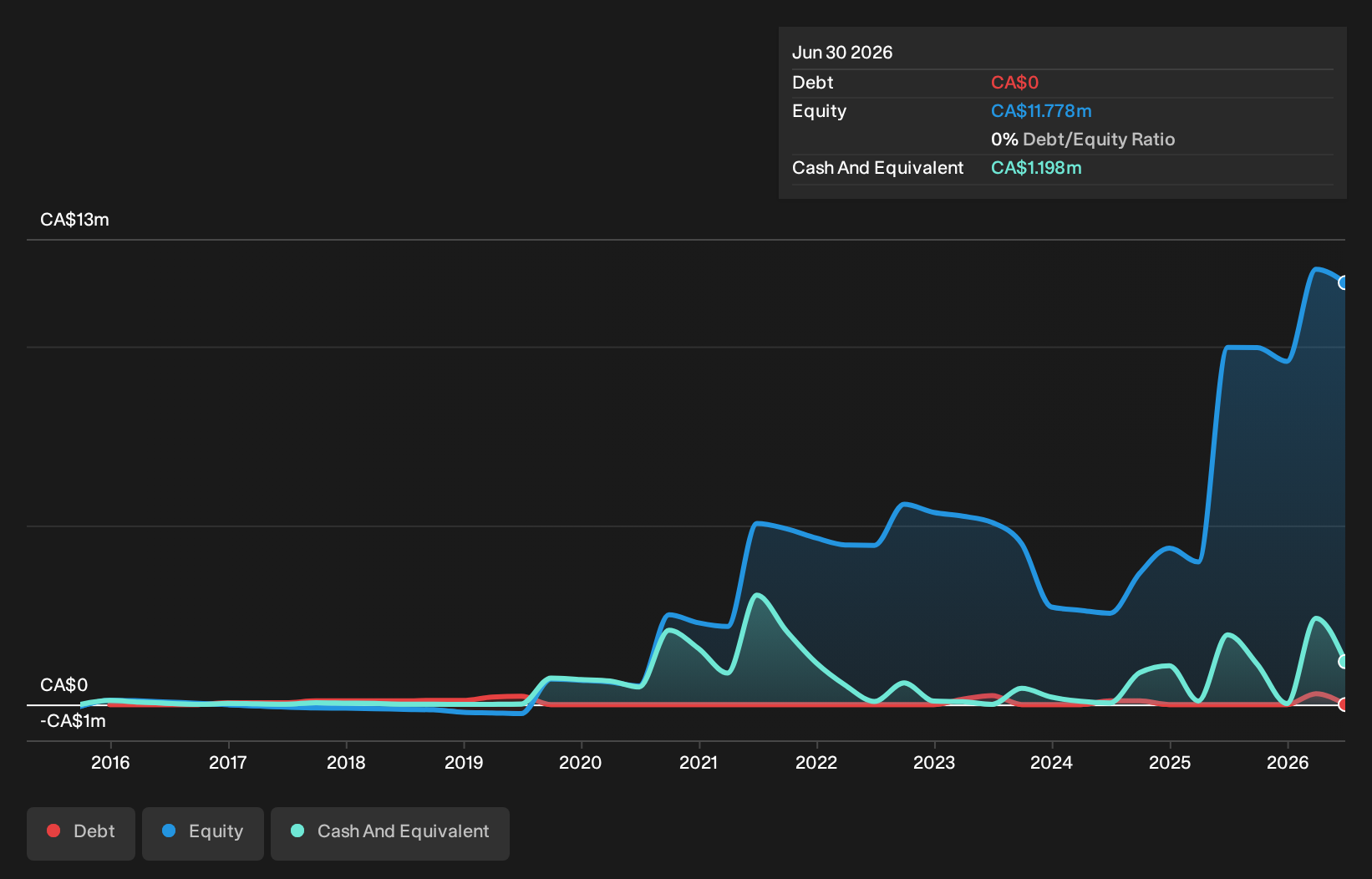Viewport: 1372px width, 879px height.
Task: Toggle the Cash And Equivalent legend button
Action: click(390, 833)
